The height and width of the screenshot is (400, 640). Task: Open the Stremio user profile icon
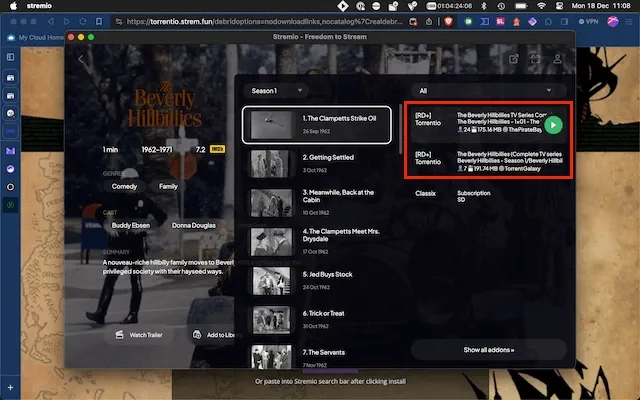557,59
